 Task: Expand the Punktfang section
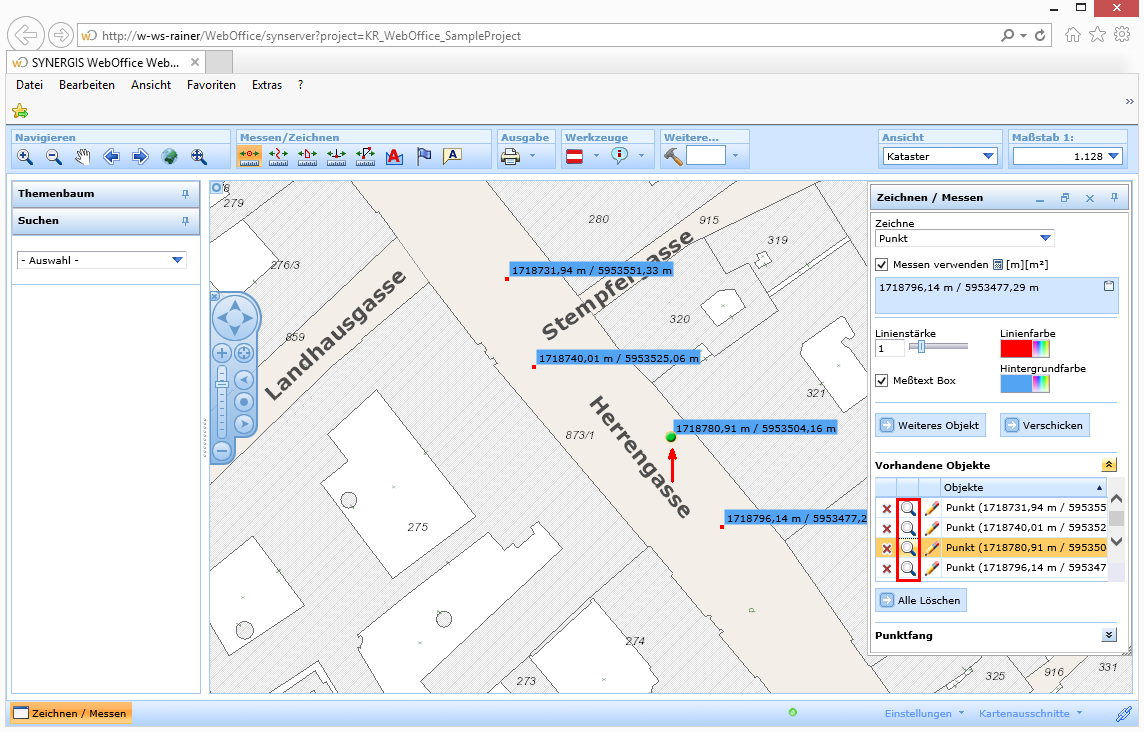point(1108,635)
